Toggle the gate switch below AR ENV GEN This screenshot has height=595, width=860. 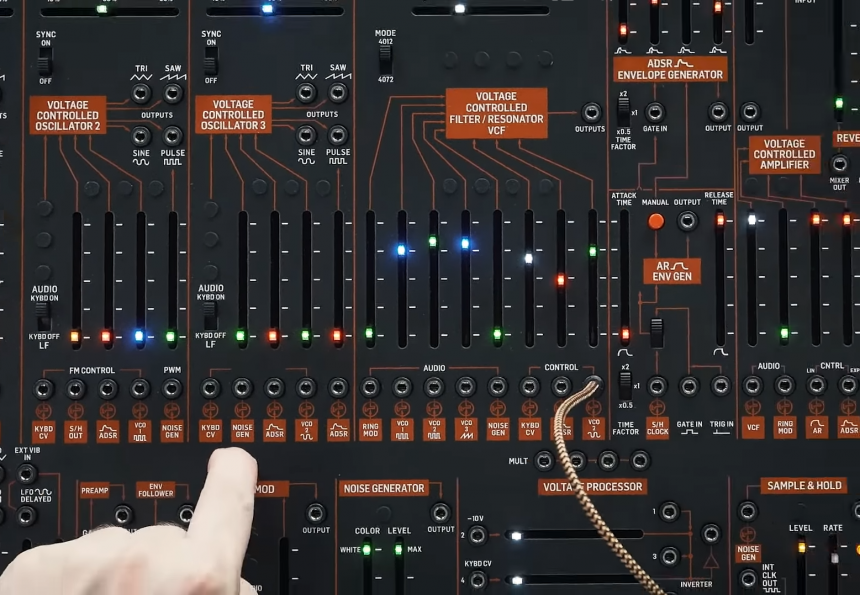(657, 333)
